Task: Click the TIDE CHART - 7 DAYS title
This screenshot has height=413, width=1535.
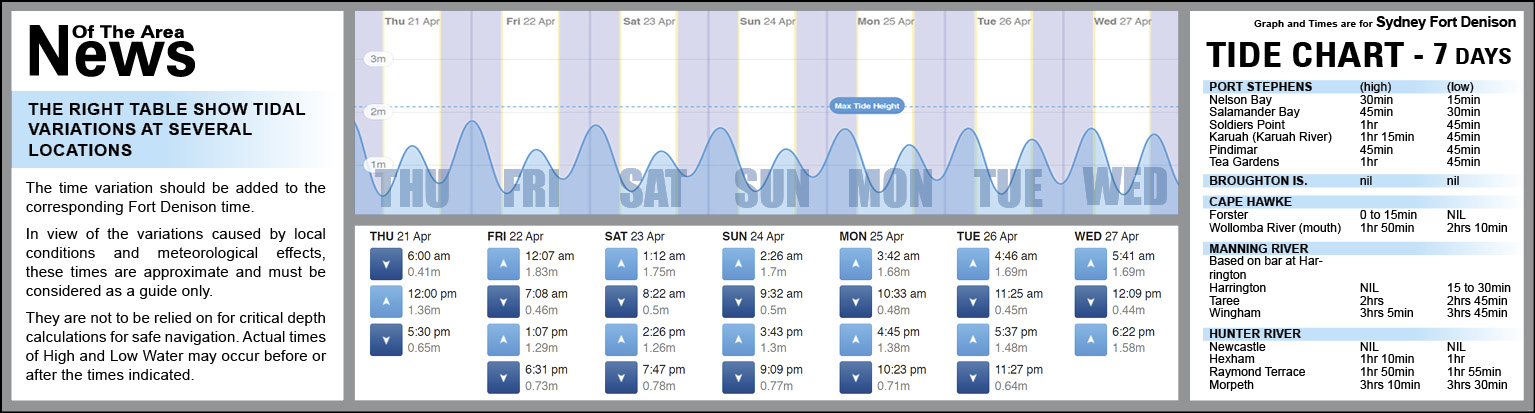Action: (x=1358, y=56)
